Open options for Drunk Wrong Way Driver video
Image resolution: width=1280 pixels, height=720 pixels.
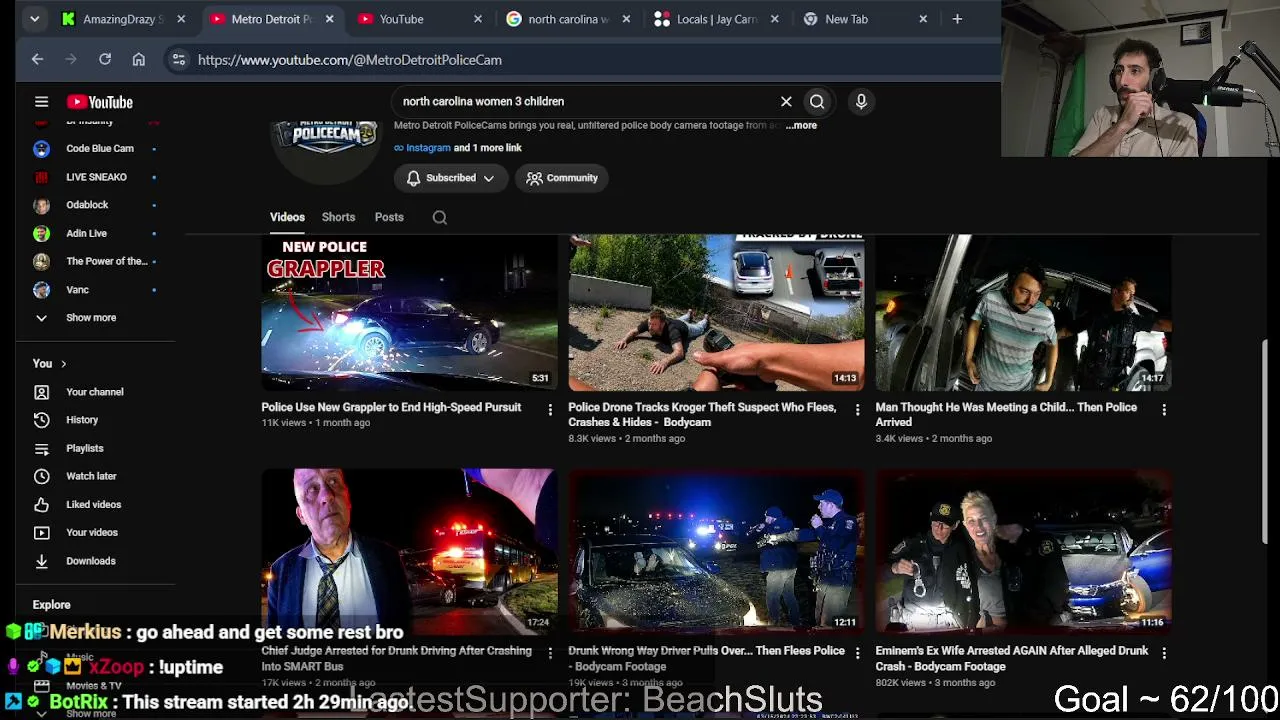[x=857, y=652]
